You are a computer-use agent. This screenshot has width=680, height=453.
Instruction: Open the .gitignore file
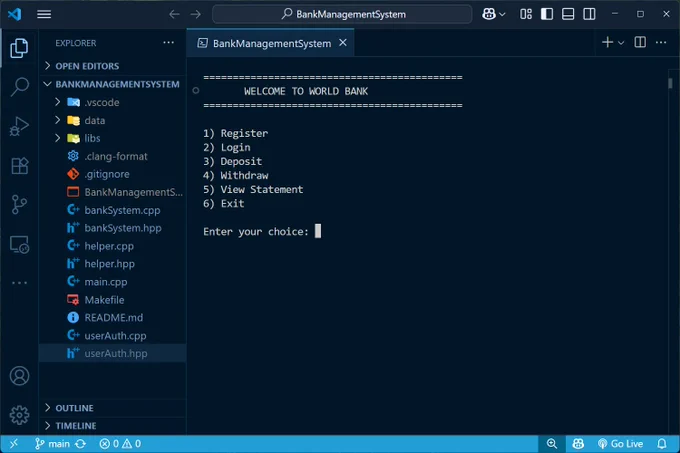click(x=113, y=174)
